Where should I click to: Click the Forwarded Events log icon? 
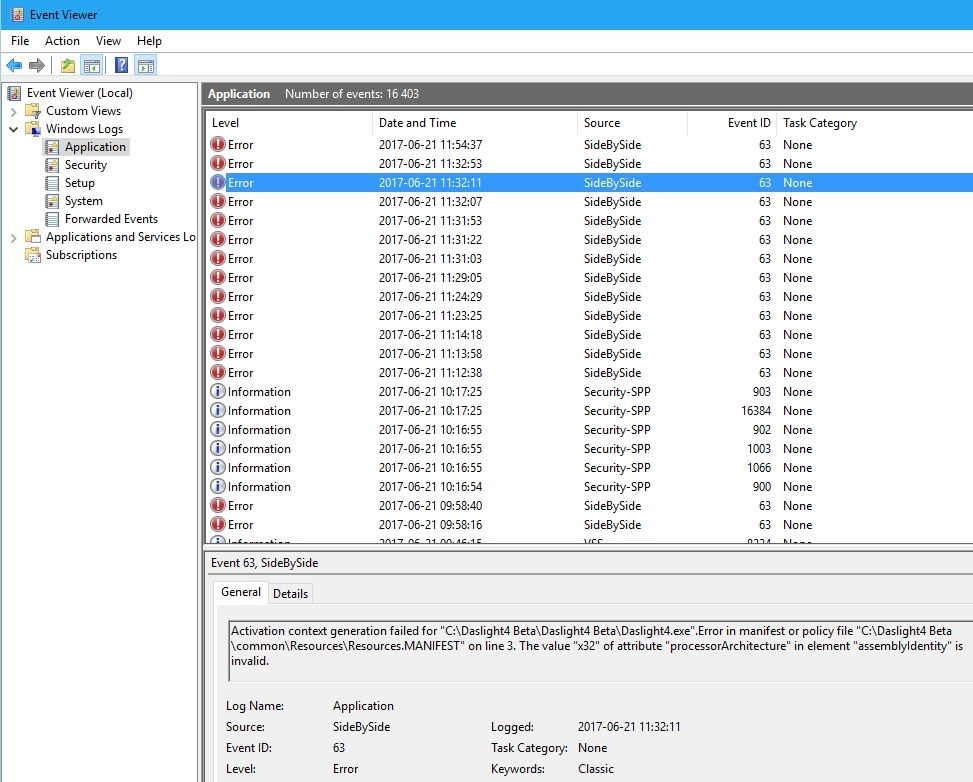coord(52,219)
